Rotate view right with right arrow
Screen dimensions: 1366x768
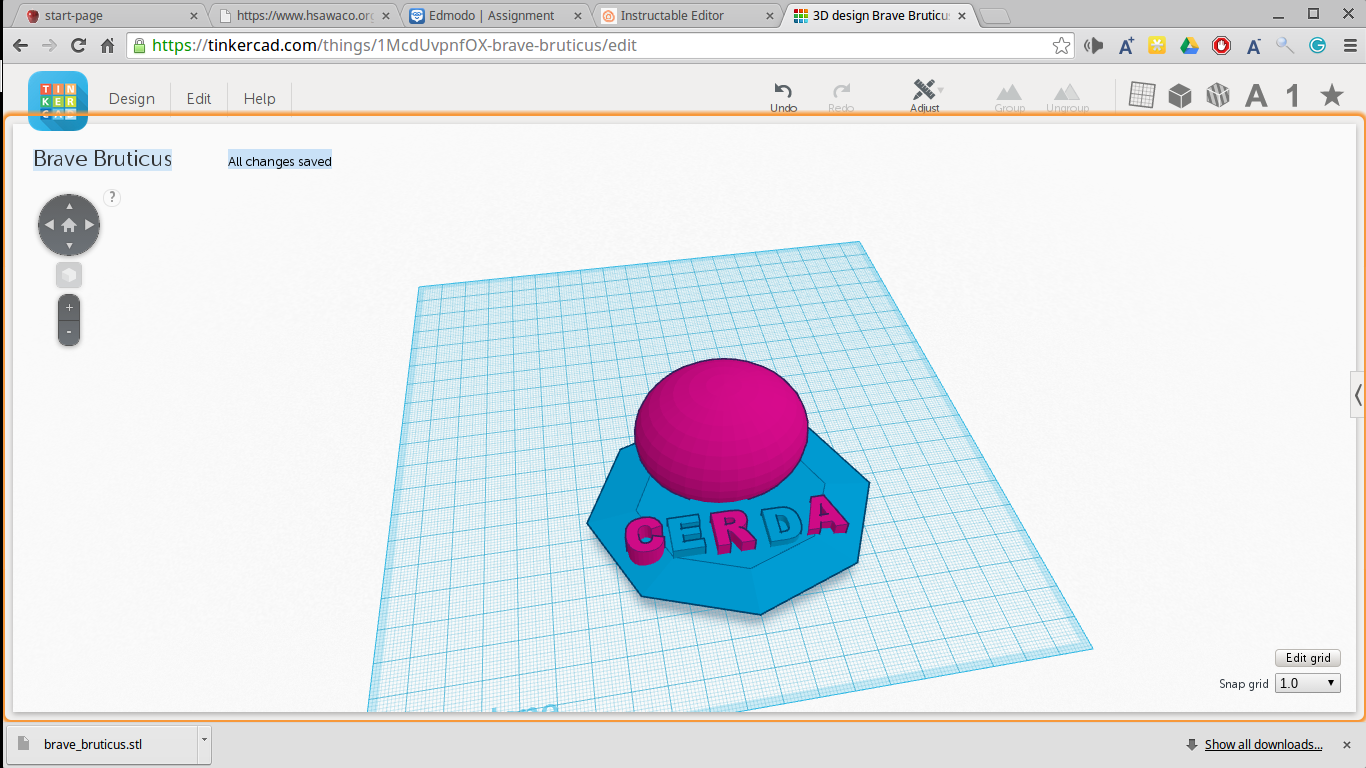click(89, 225)
